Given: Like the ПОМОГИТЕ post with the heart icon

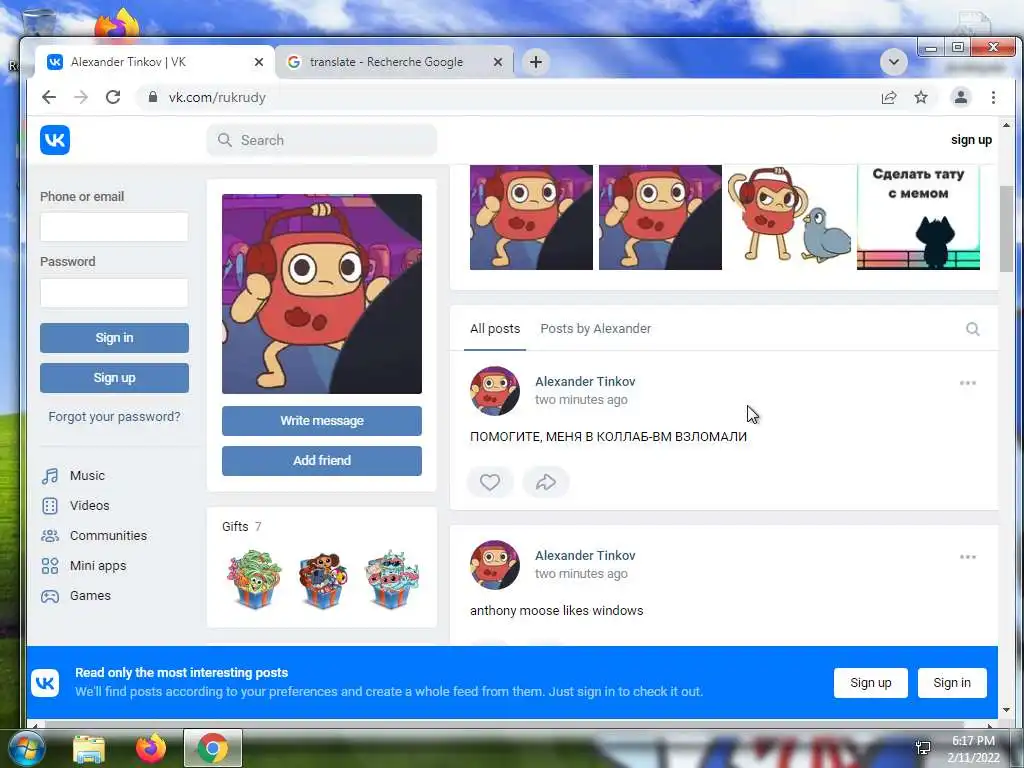Looking at the screenshot, I should pyautogui.click(x=490, y=482).
